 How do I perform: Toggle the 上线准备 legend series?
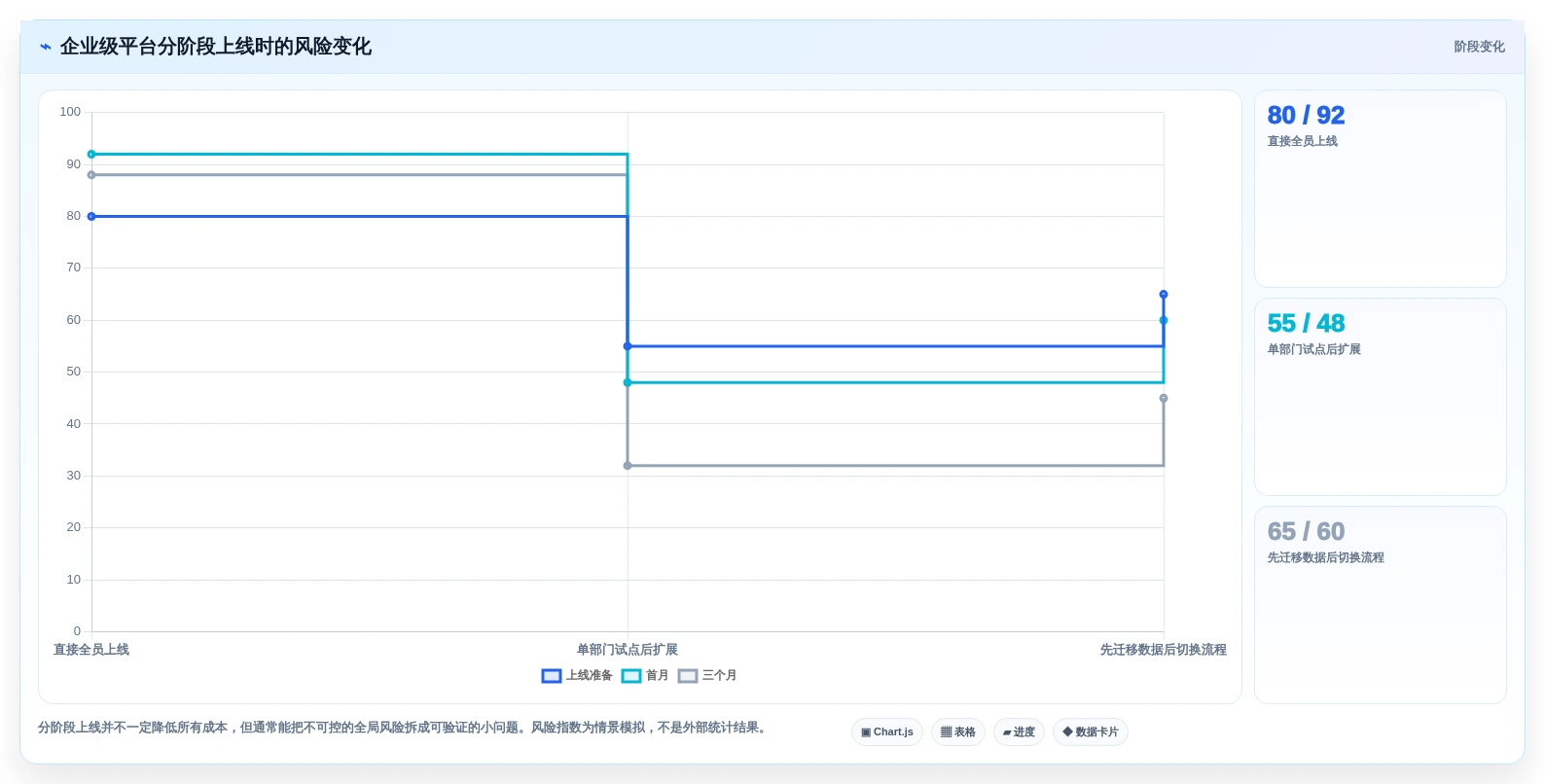coord(577,675)
